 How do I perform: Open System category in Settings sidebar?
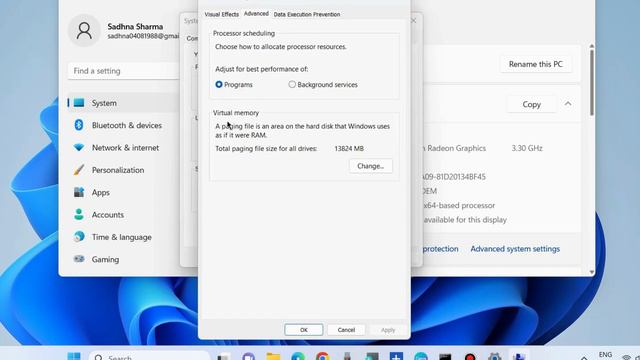pos(123,103)
